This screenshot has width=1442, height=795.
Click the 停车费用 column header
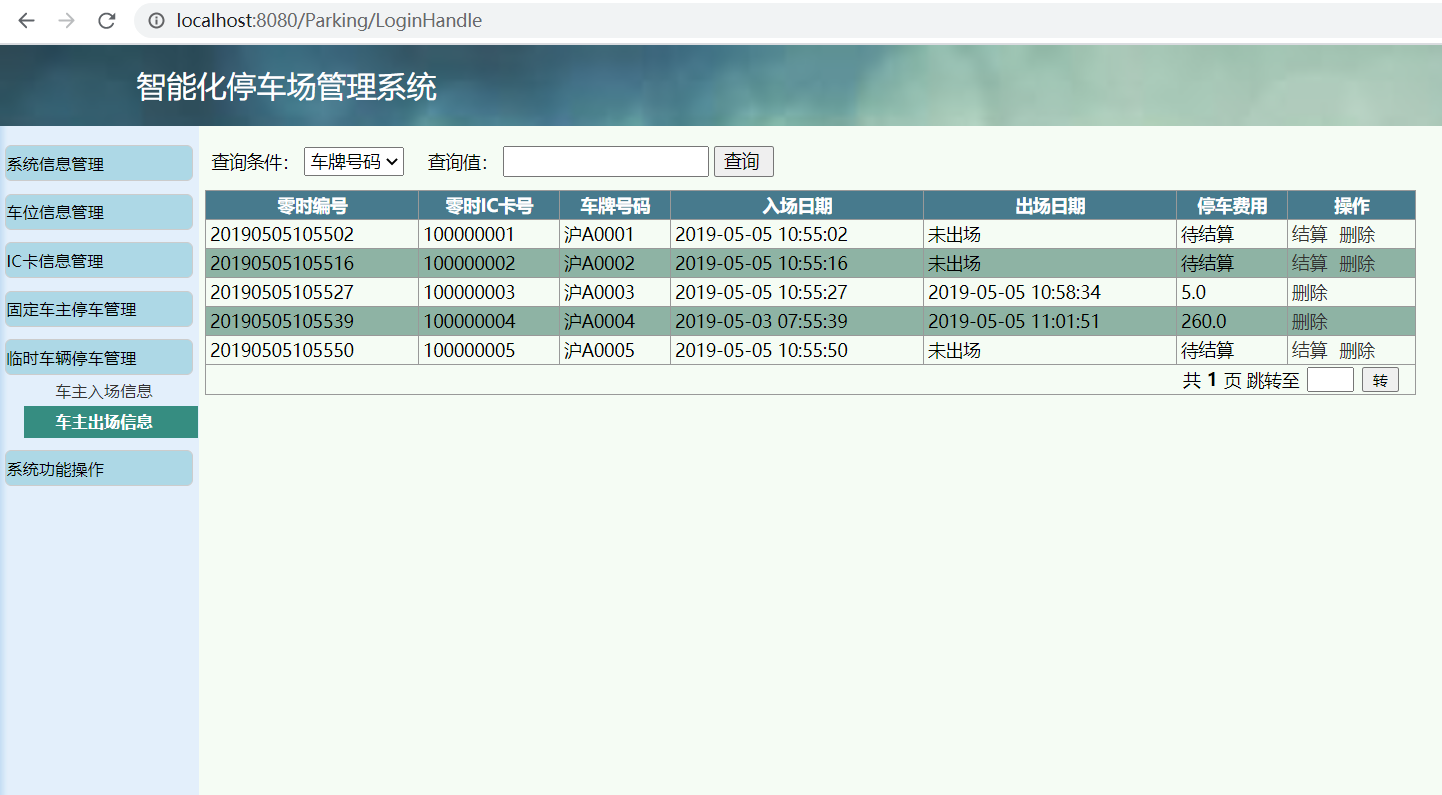coord(1232,206)
